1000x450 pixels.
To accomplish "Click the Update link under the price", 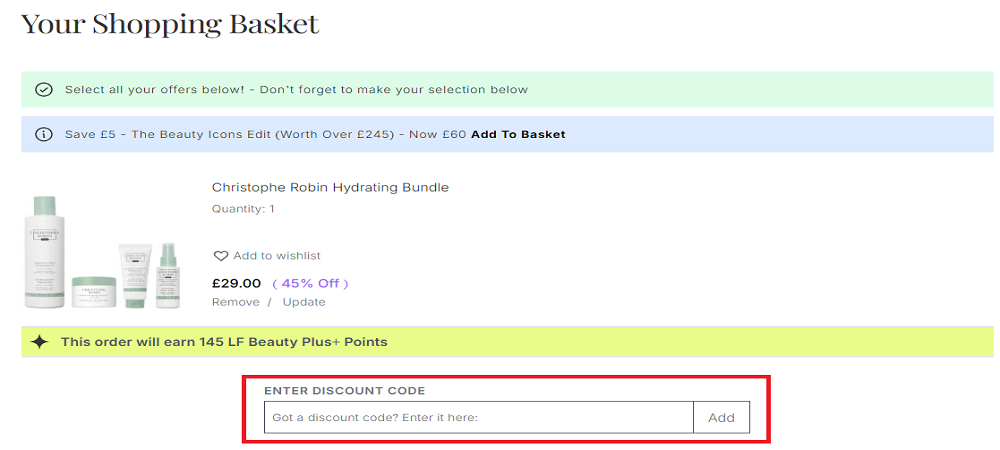I will [303, 302].
